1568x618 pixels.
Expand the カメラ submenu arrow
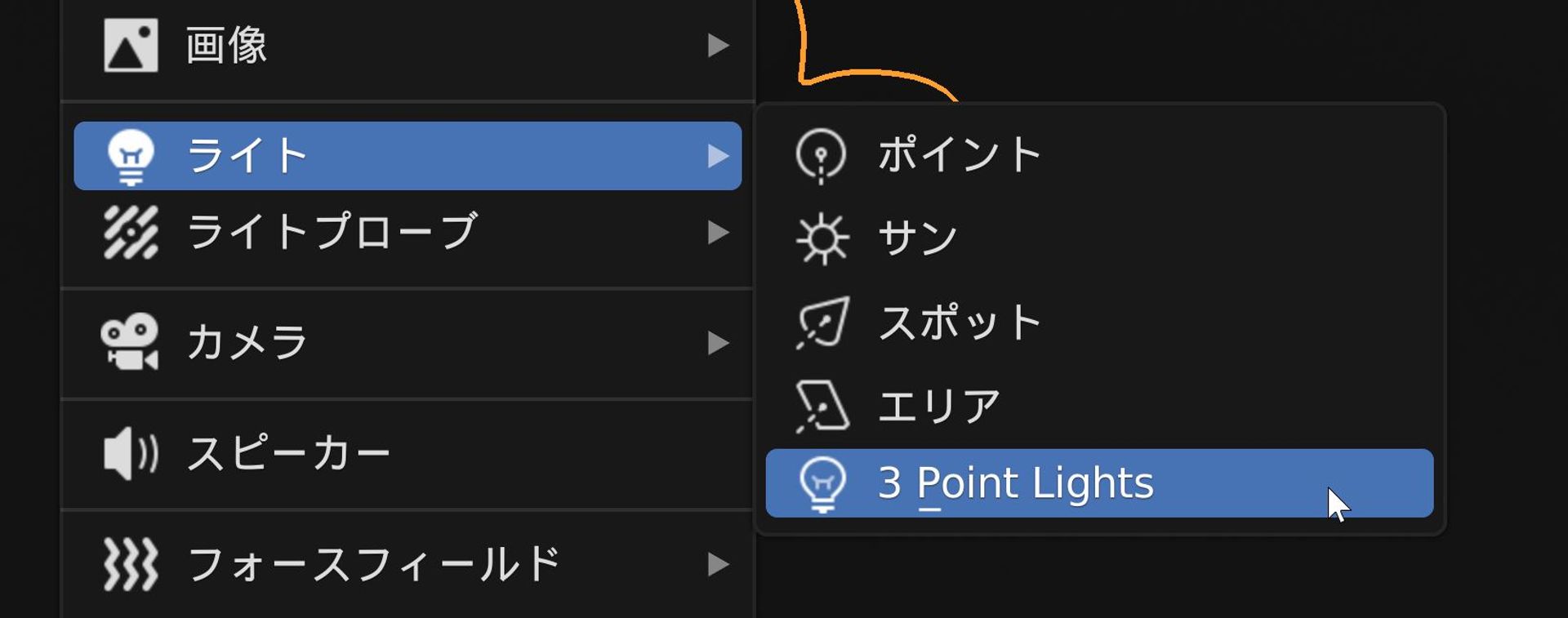pyautogui.click(x=717, y=343)
